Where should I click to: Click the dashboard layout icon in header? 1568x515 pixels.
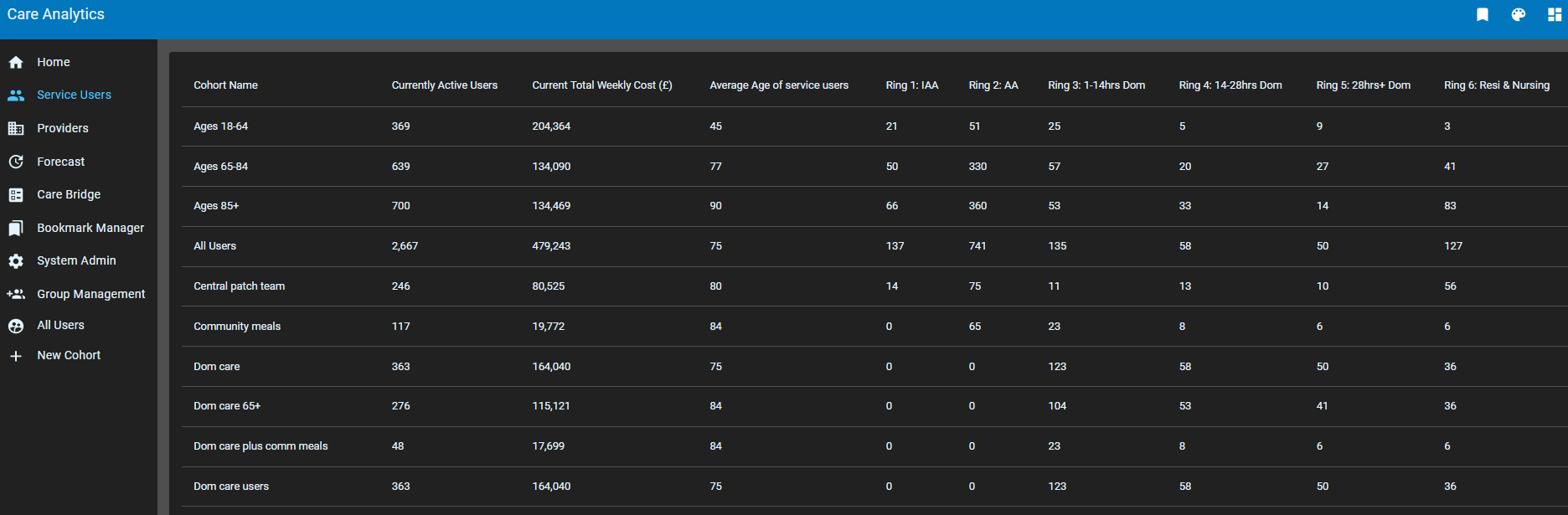click(1554, 14)
